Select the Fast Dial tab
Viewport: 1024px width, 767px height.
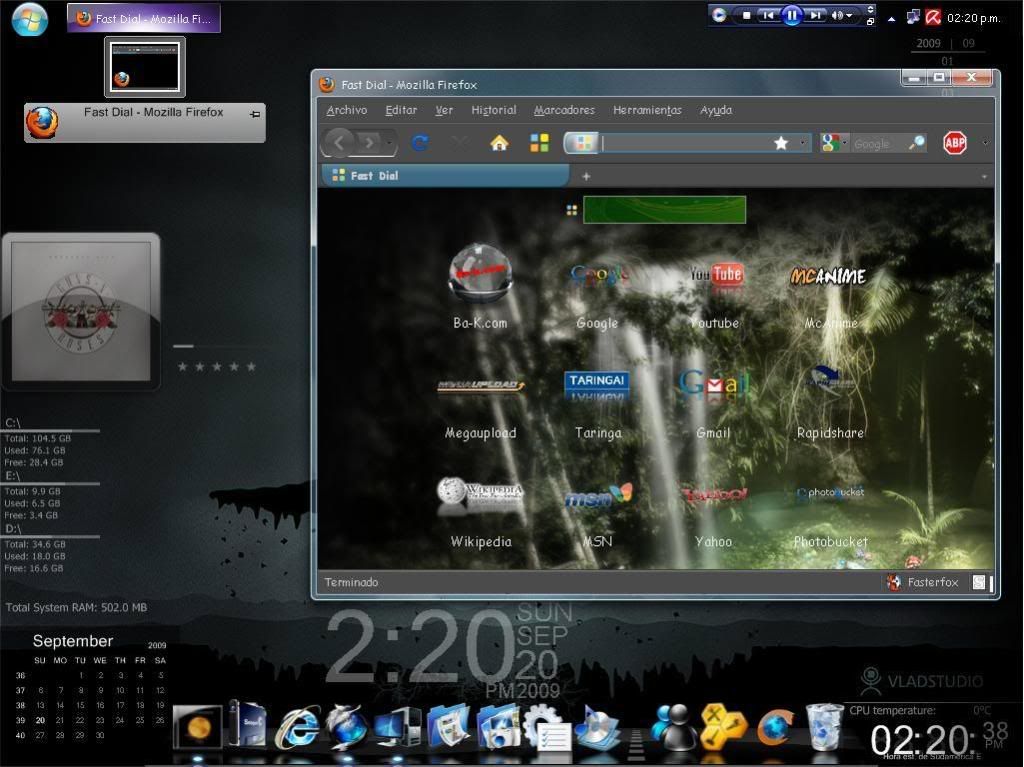tap(444, 175)
